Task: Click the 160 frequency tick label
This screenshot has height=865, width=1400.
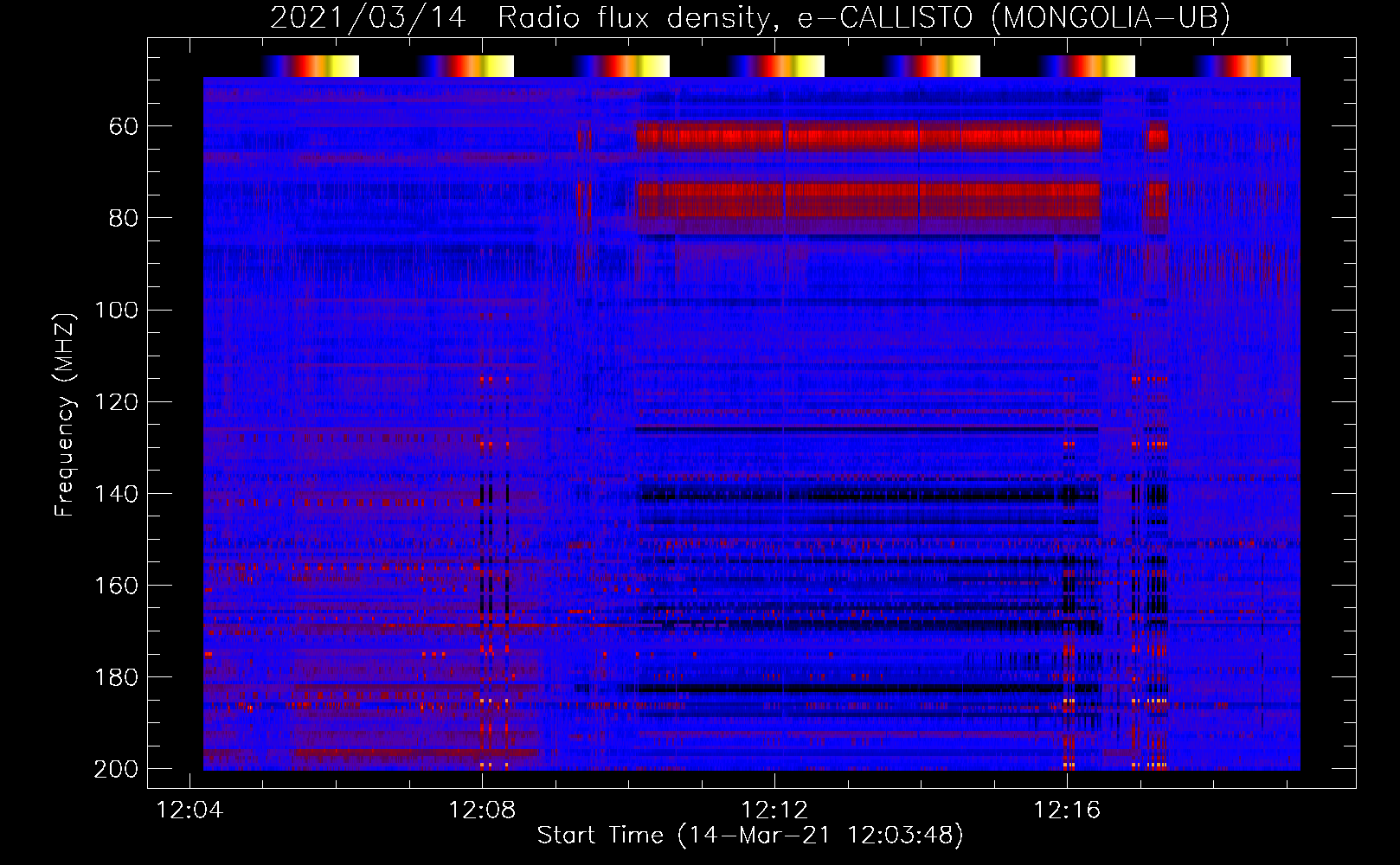Action: (x=117, y=585)
